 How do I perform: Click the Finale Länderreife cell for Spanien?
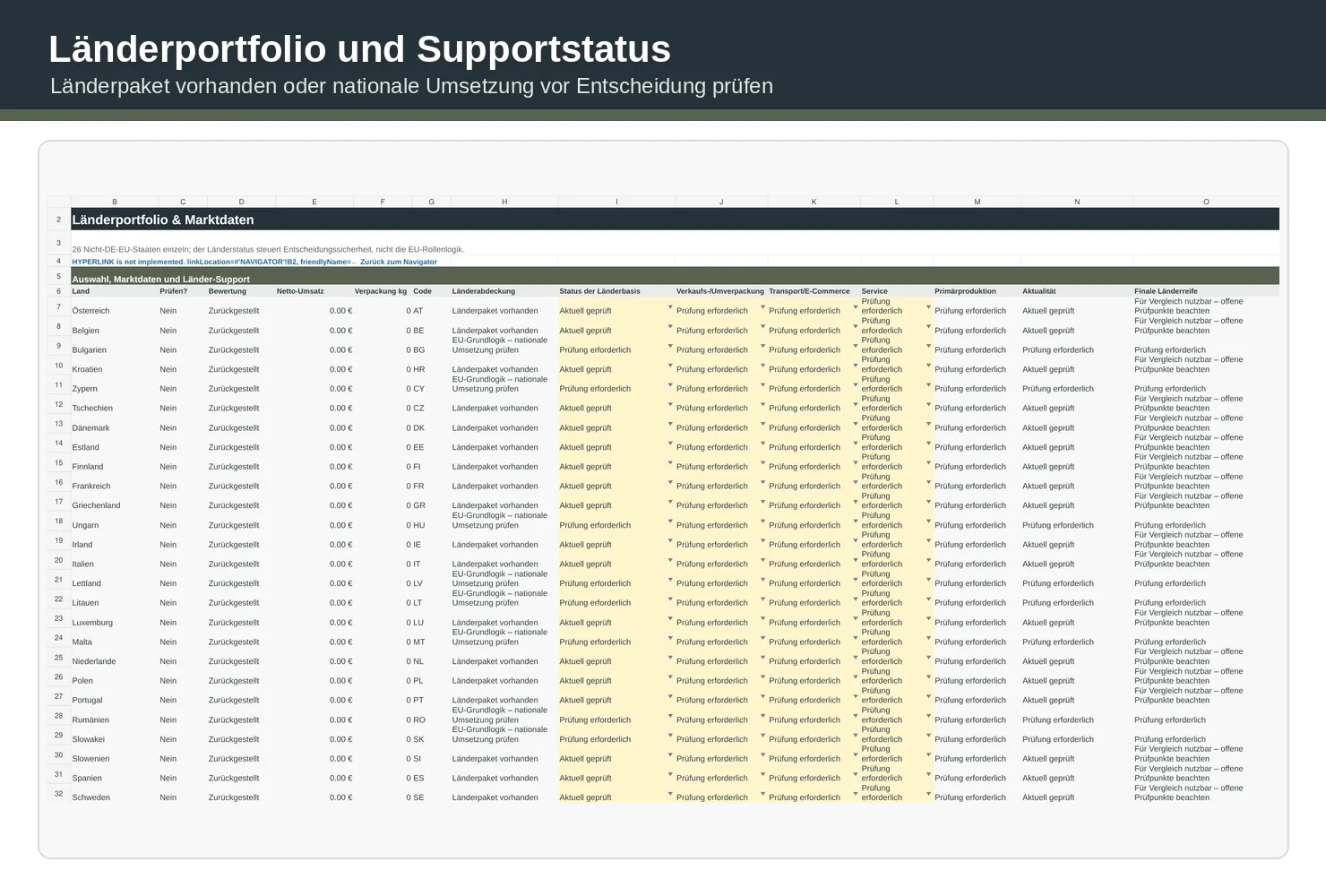coord(1206,773)
